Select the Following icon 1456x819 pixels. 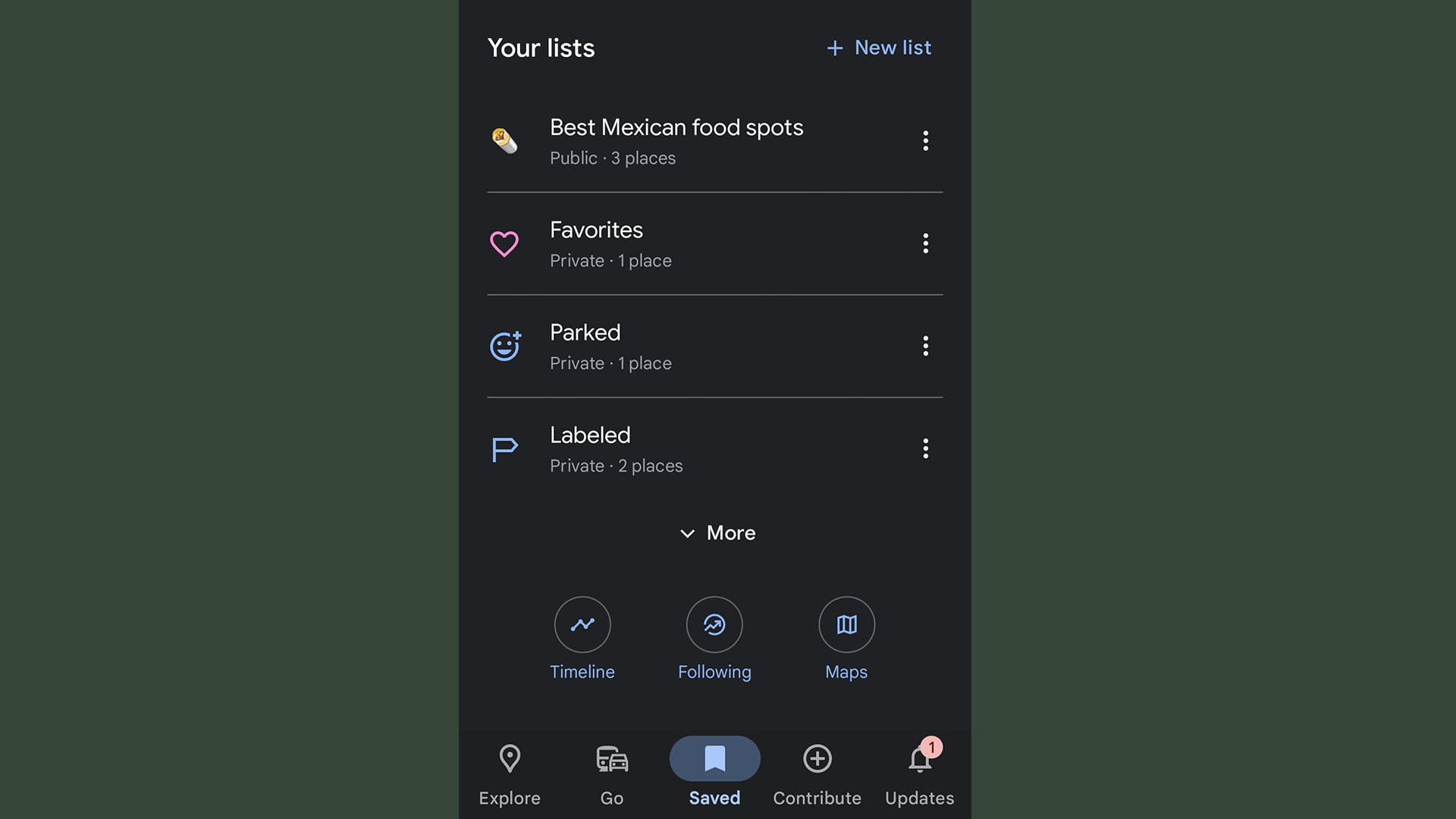pos(714,624)
